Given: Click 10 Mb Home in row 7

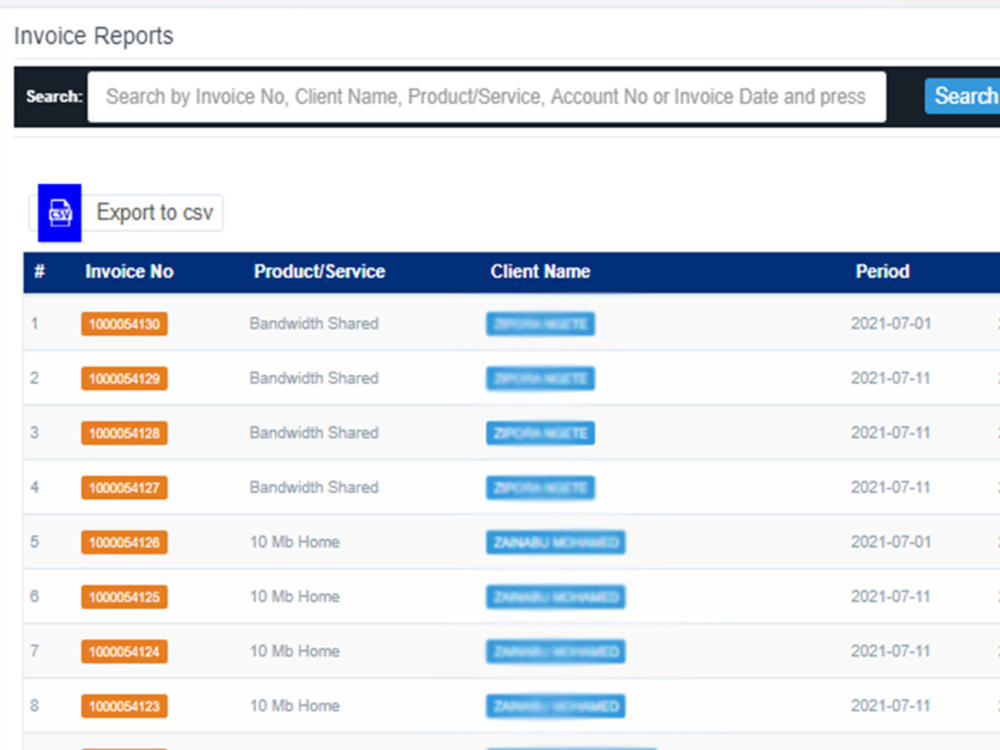Looking at the screenshot, I should click(x=295, y=651).
